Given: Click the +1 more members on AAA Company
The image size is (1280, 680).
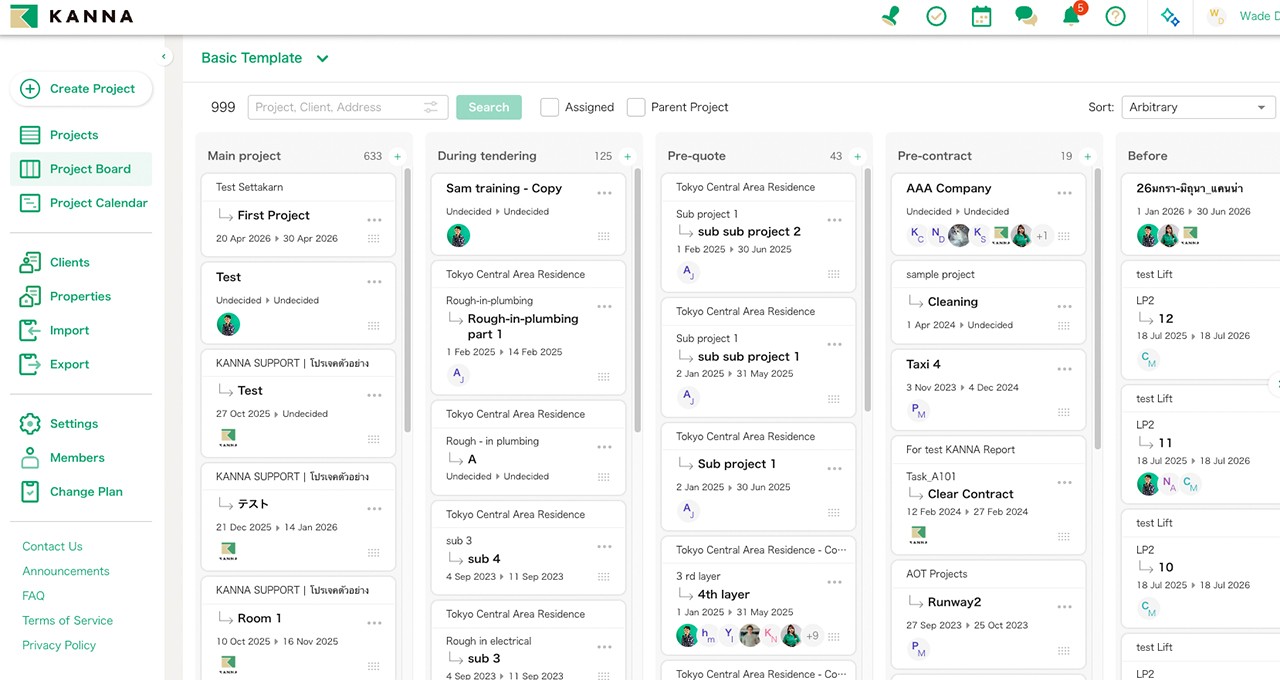Looking at the screenshot, I should 1042,236.
